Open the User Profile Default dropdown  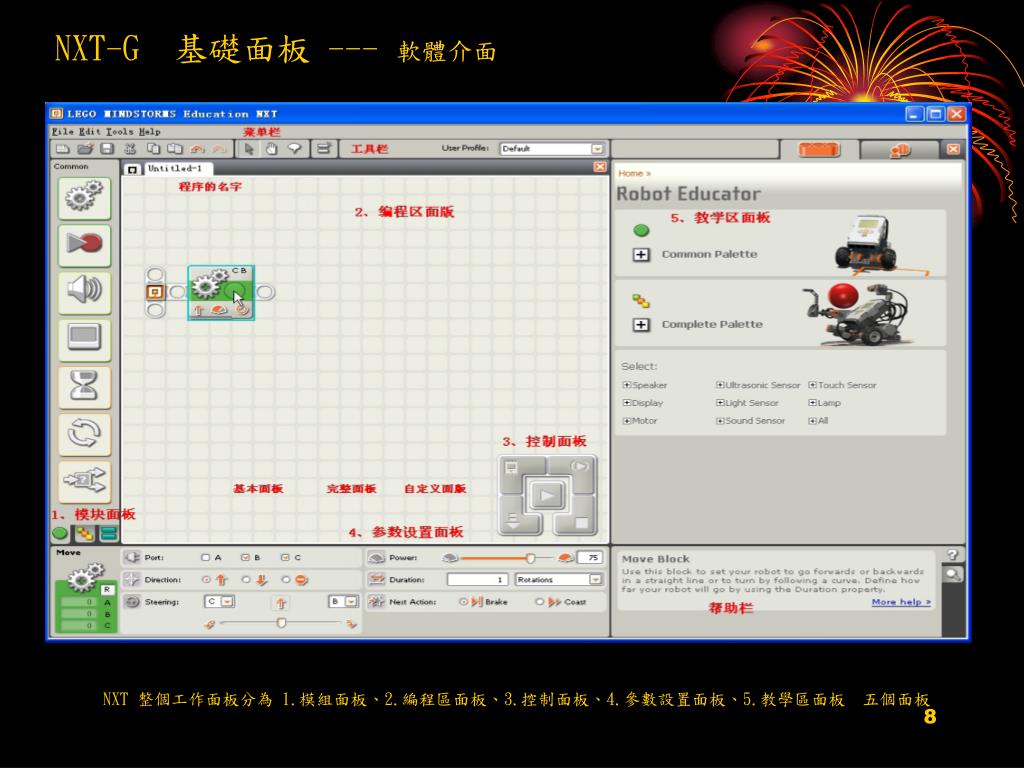[x=552, y=149]
